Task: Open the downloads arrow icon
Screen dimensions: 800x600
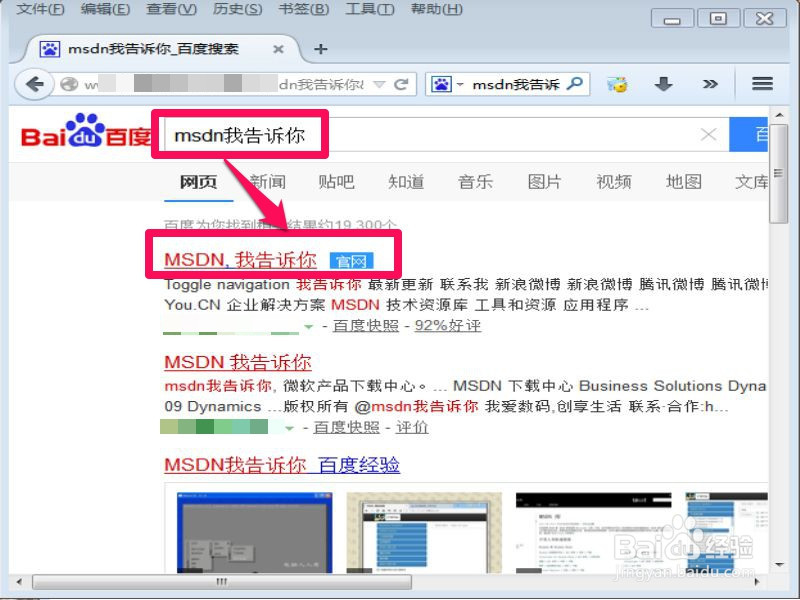Action: tap(663, 84)
